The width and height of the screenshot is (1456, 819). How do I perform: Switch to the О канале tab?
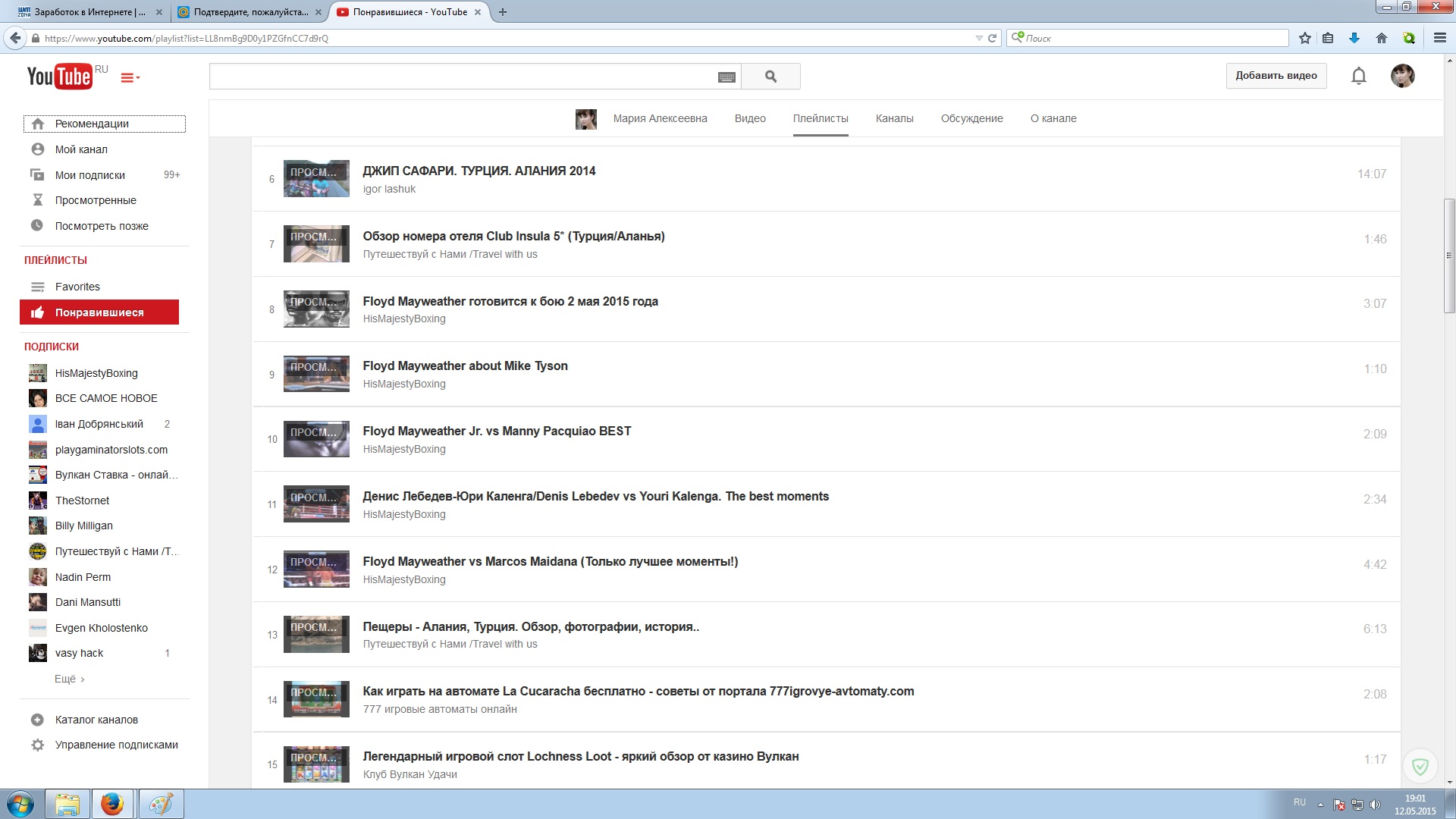tap(1053, 118)
